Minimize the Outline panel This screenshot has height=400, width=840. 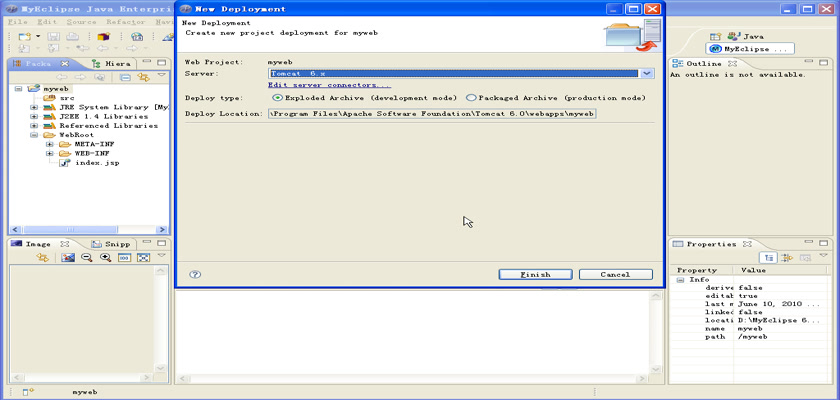(808, 63)
